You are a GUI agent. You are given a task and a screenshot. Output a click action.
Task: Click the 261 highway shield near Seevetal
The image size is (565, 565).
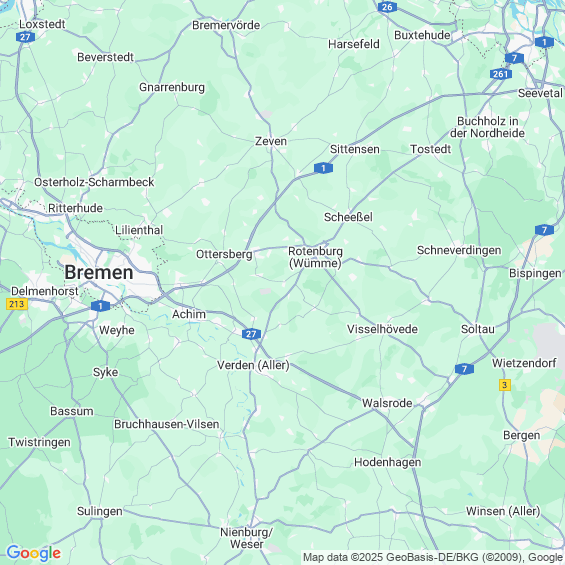click(501, 74)
